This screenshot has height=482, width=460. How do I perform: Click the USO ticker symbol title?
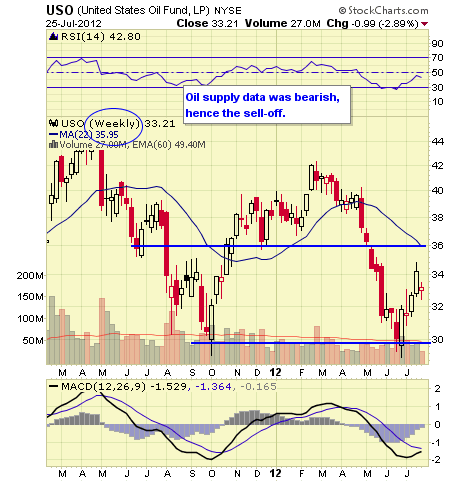[59, 10]
